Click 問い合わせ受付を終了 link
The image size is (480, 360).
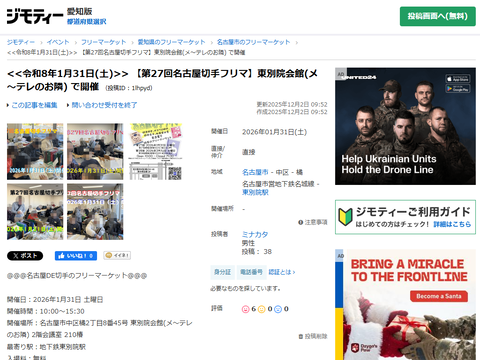coord(104,105)
